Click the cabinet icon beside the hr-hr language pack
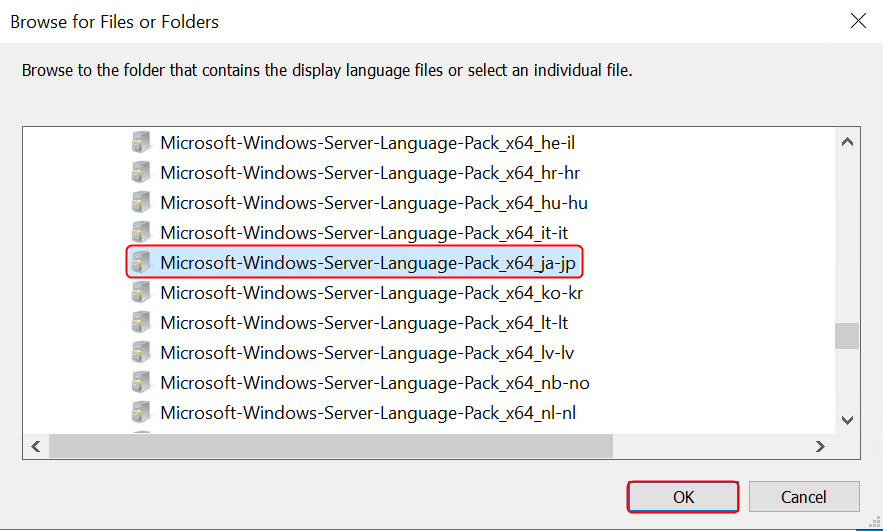 pos(141,172)
